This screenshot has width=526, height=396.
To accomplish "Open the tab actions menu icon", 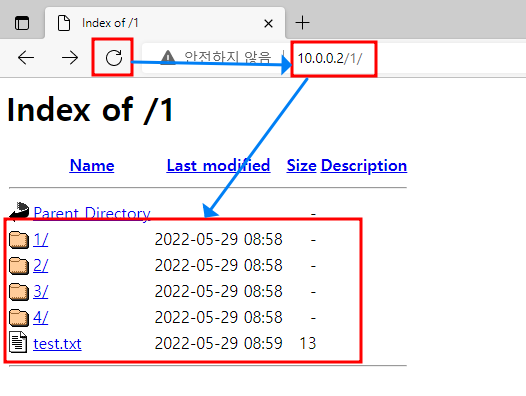I will click(x=22, y=23).
